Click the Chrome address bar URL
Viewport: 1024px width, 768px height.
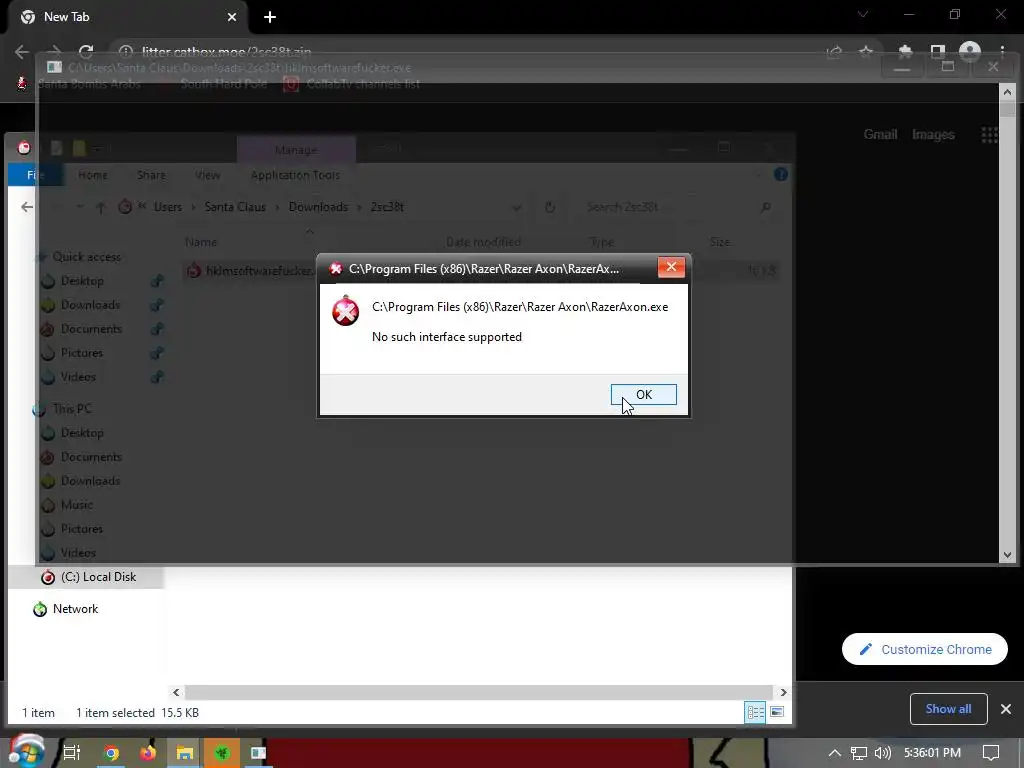(x=226, y=52)
